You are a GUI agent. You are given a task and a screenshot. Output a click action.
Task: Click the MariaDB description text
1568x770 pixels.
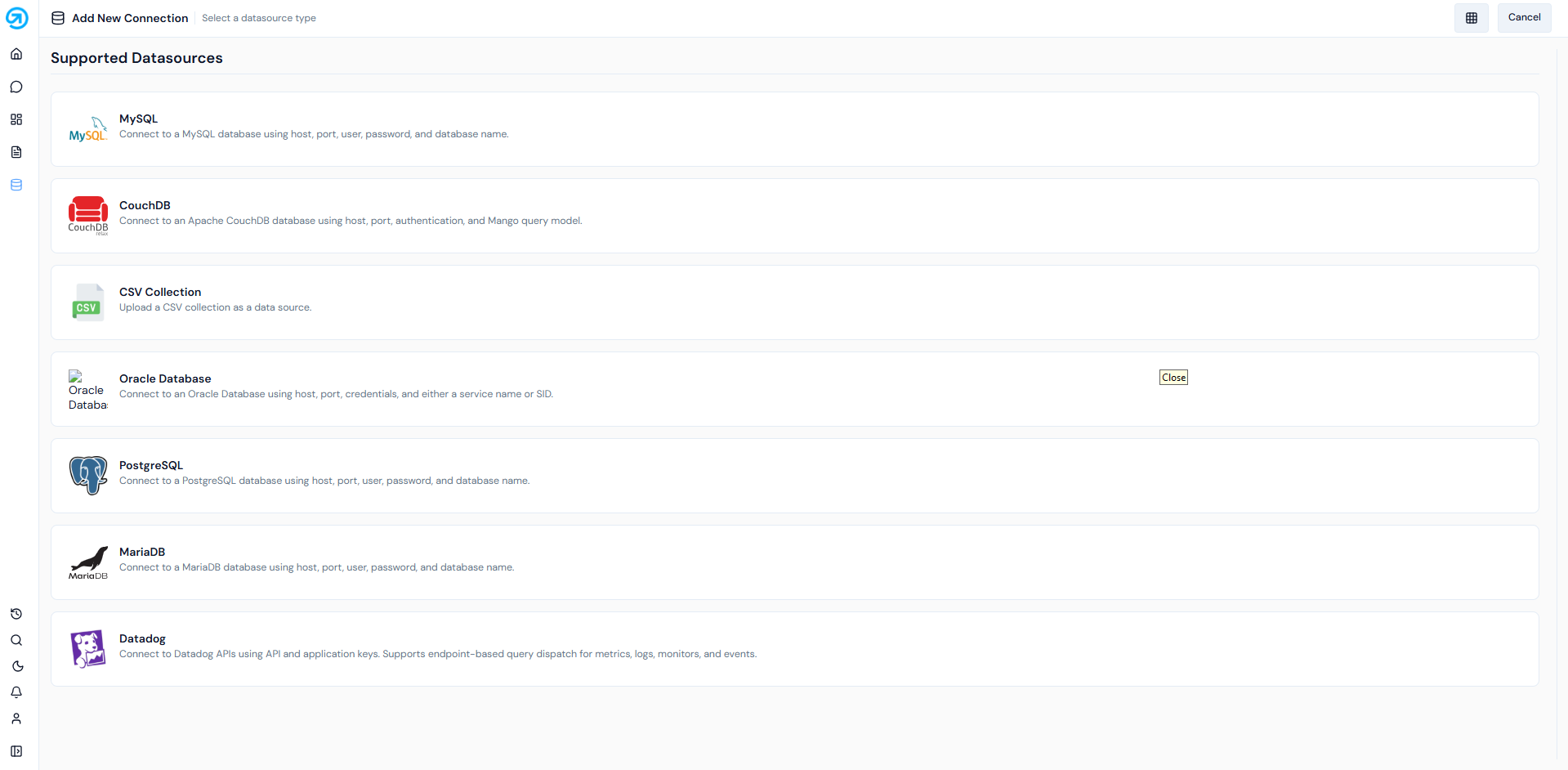tap(316, 567)
